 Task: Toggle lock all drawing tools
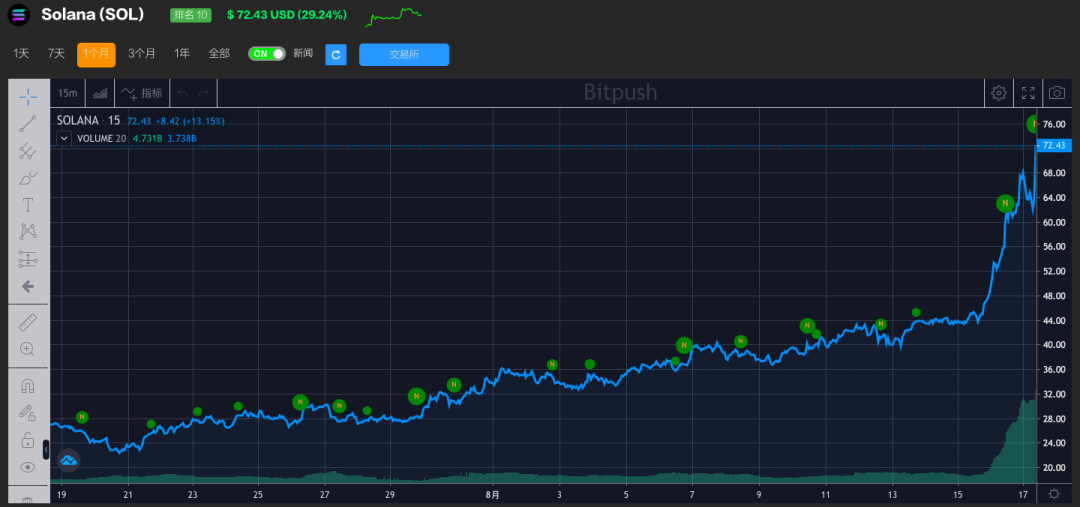tap(28, 439)
